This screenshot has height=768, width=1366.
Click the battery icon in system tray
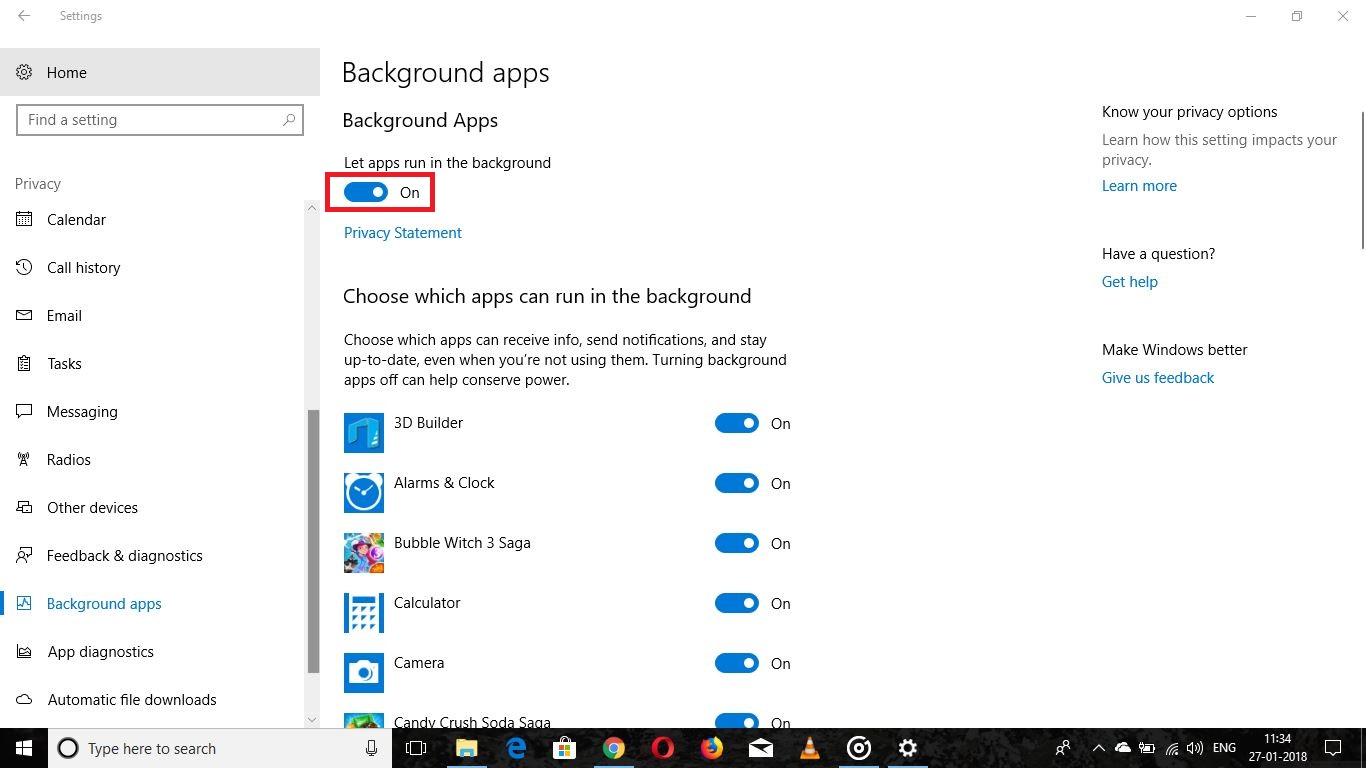point(1147,748)
